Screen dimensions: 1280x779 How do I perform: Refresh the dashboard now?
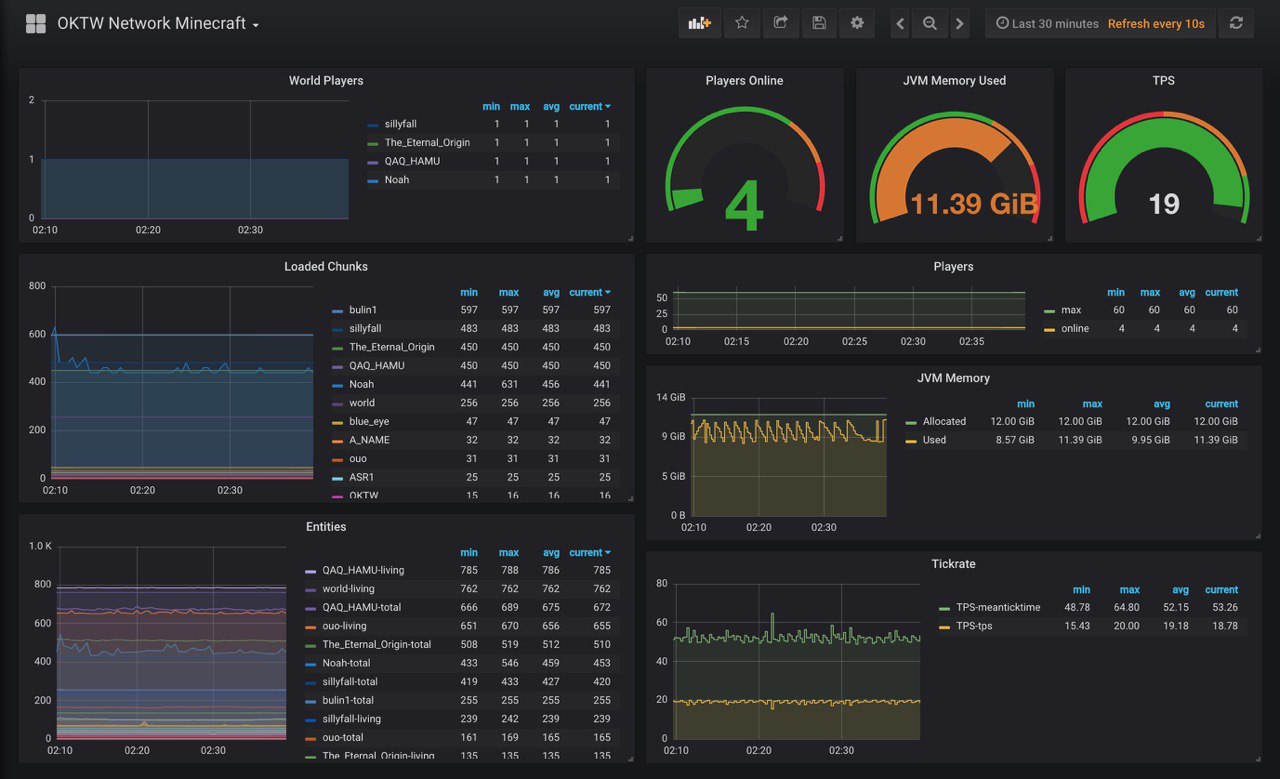(x=1236, y=23)
